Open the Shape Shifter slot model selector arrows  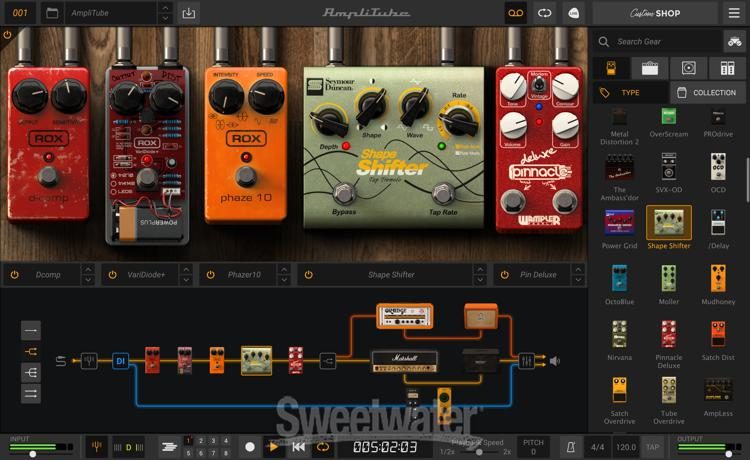(480, 274)
